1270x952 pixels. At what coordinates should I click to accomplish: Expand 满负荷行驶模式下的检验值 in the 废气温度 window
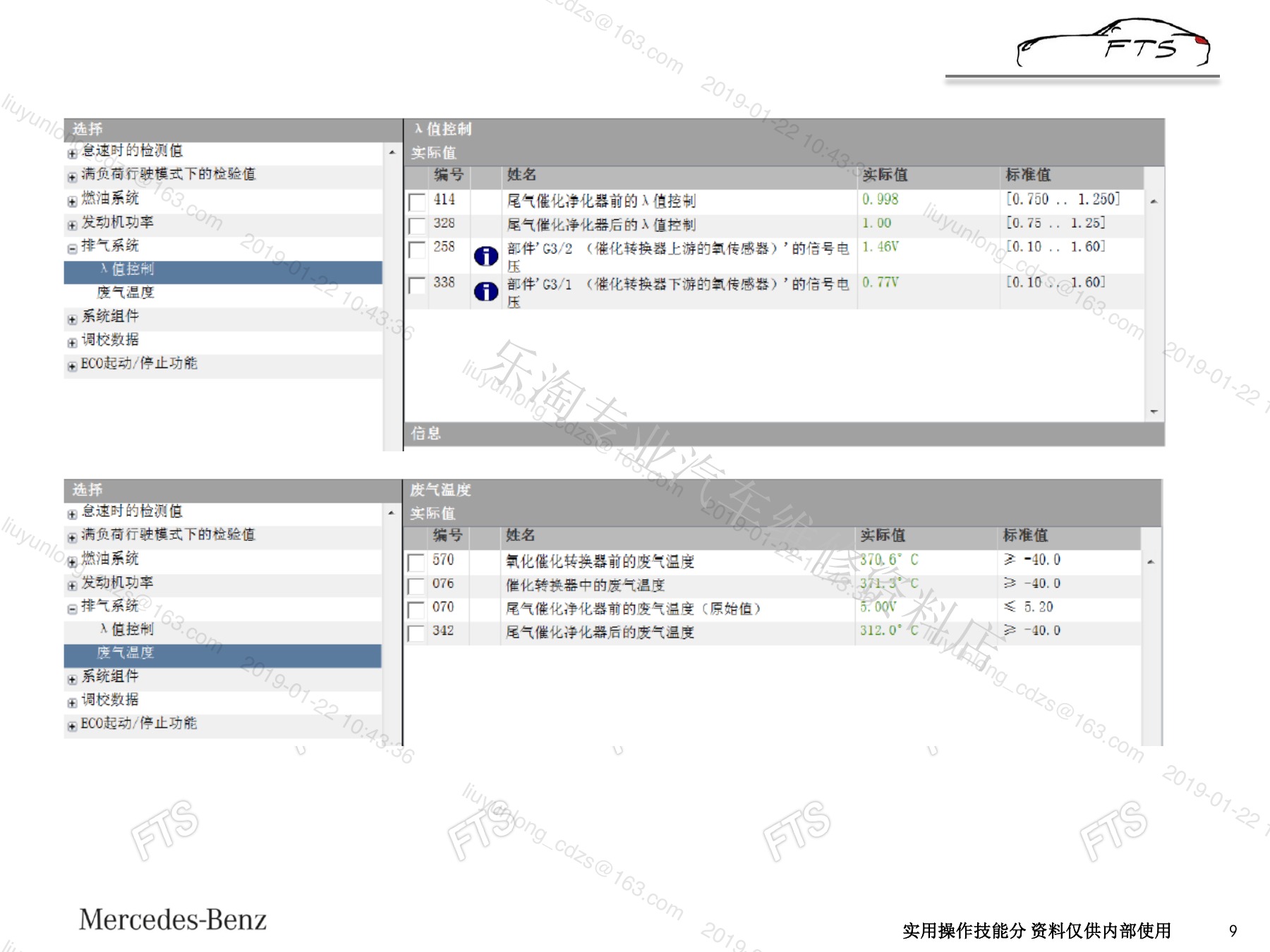[x=72, y=537]
